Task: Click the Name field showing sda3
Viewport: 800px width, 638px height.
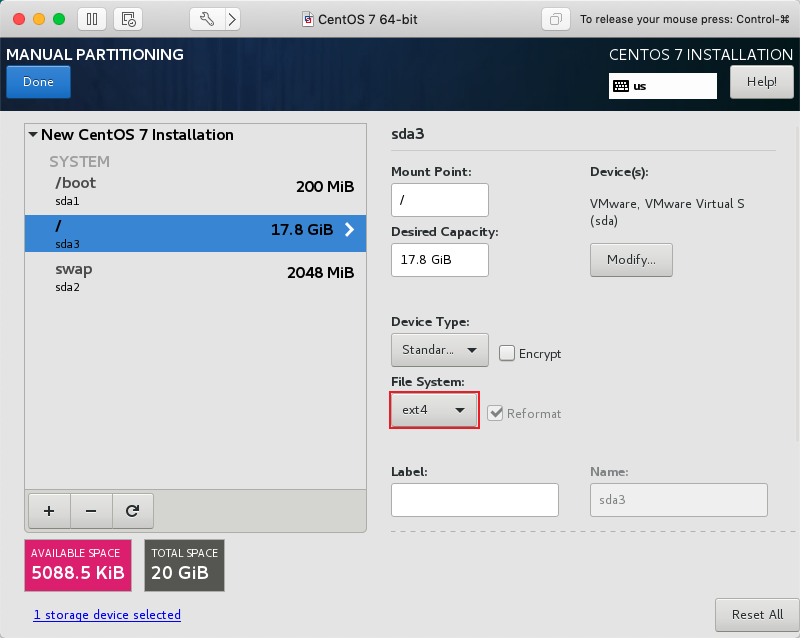Action: coord(679,500)
